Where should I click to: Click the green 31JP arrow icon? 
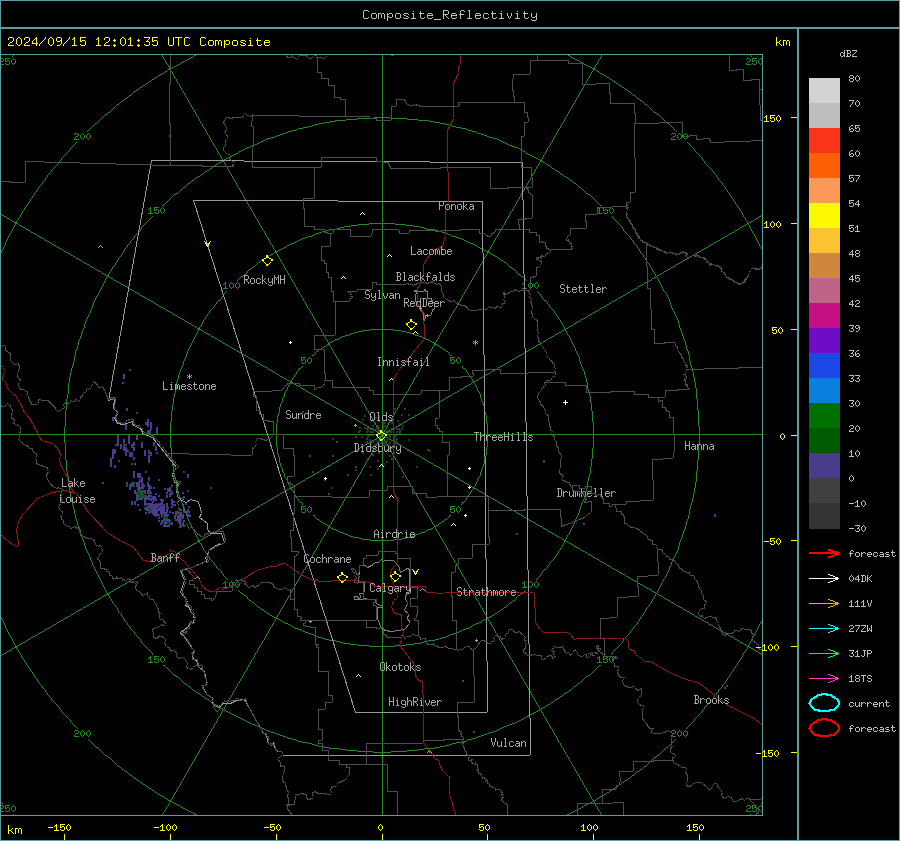coord(824,653)
